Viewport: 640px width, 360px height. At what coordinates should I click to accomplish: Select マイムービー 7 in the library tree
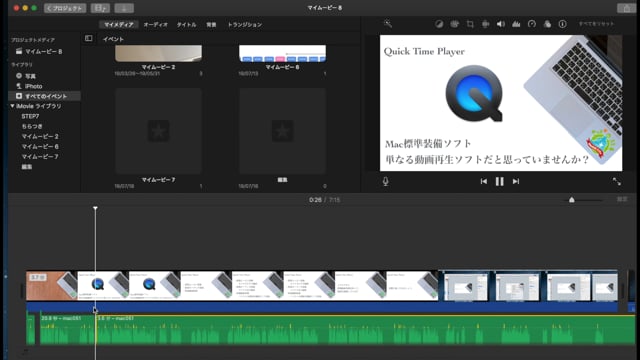[40, 157]
